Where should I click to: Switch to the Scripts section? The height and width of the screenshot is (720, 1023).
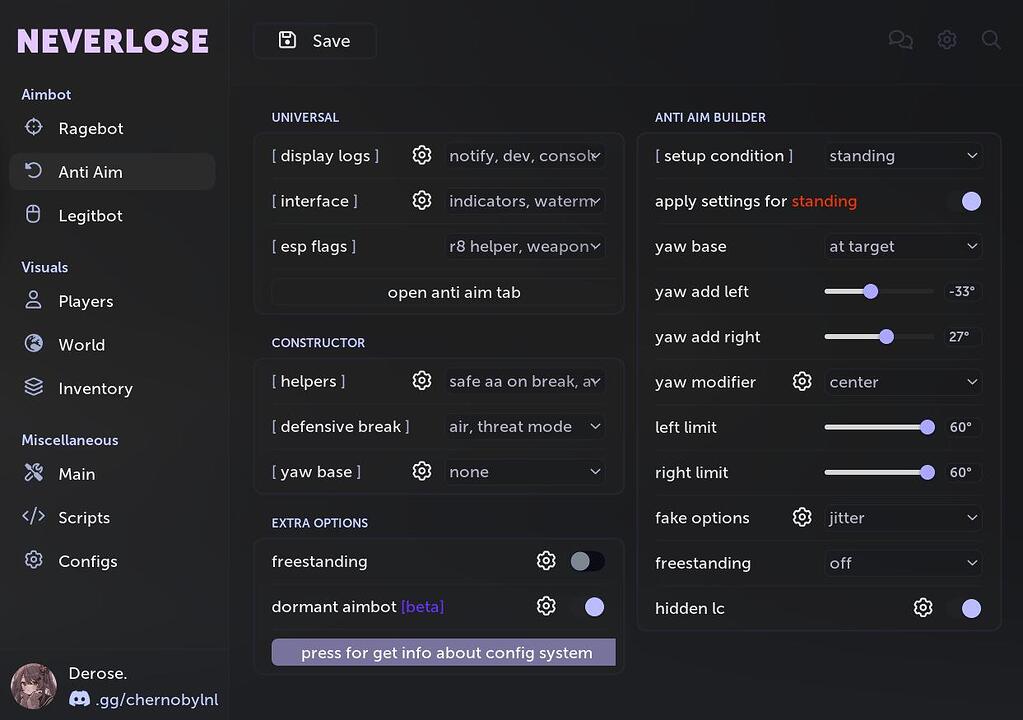coord(83,517)
